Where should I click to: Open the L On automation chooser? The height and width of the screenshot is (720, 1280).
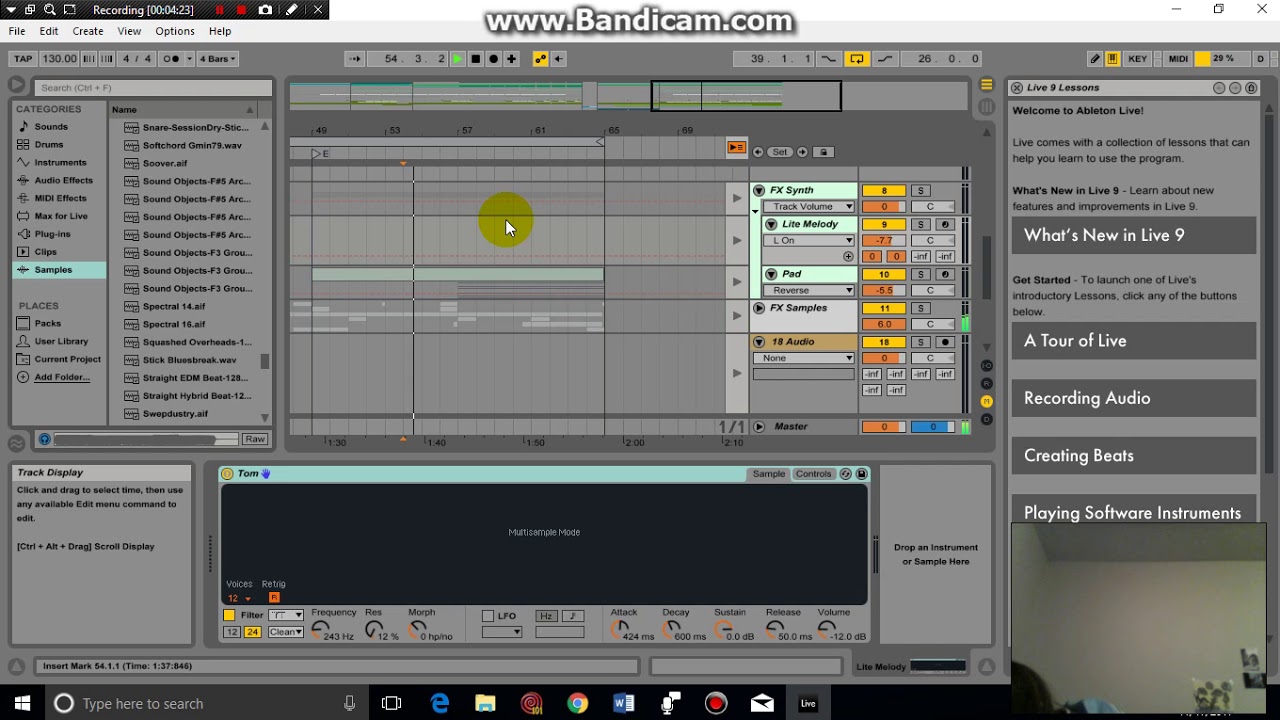coord(809,241)
